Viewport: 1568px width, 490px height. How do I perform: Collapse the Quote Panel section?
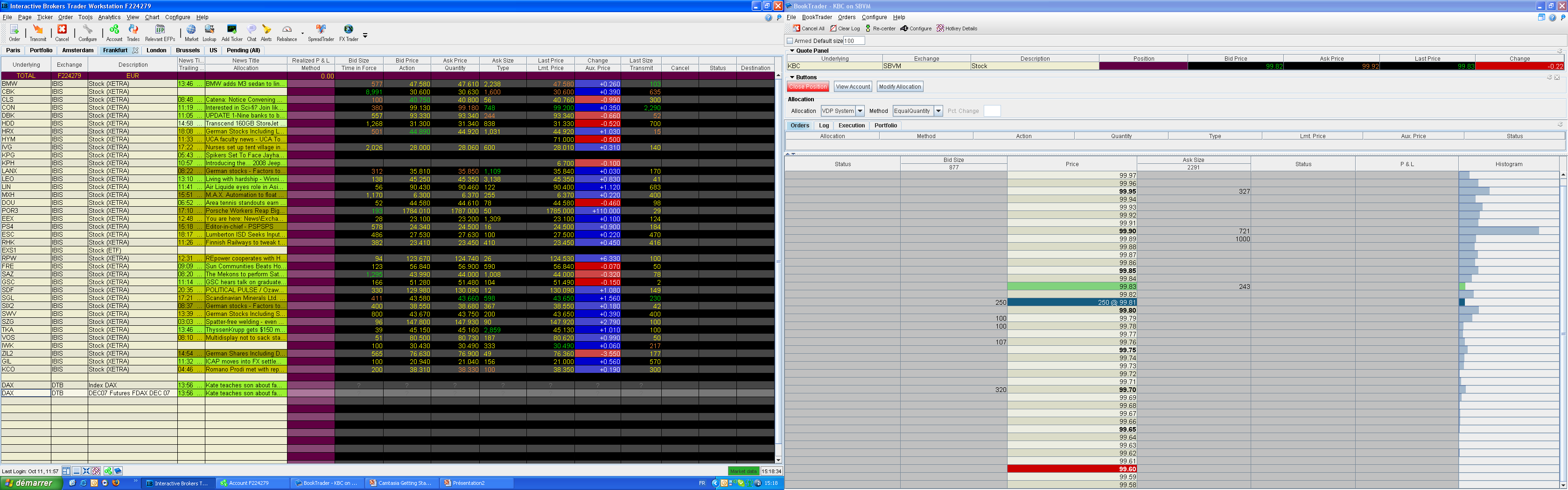(792, 50)
